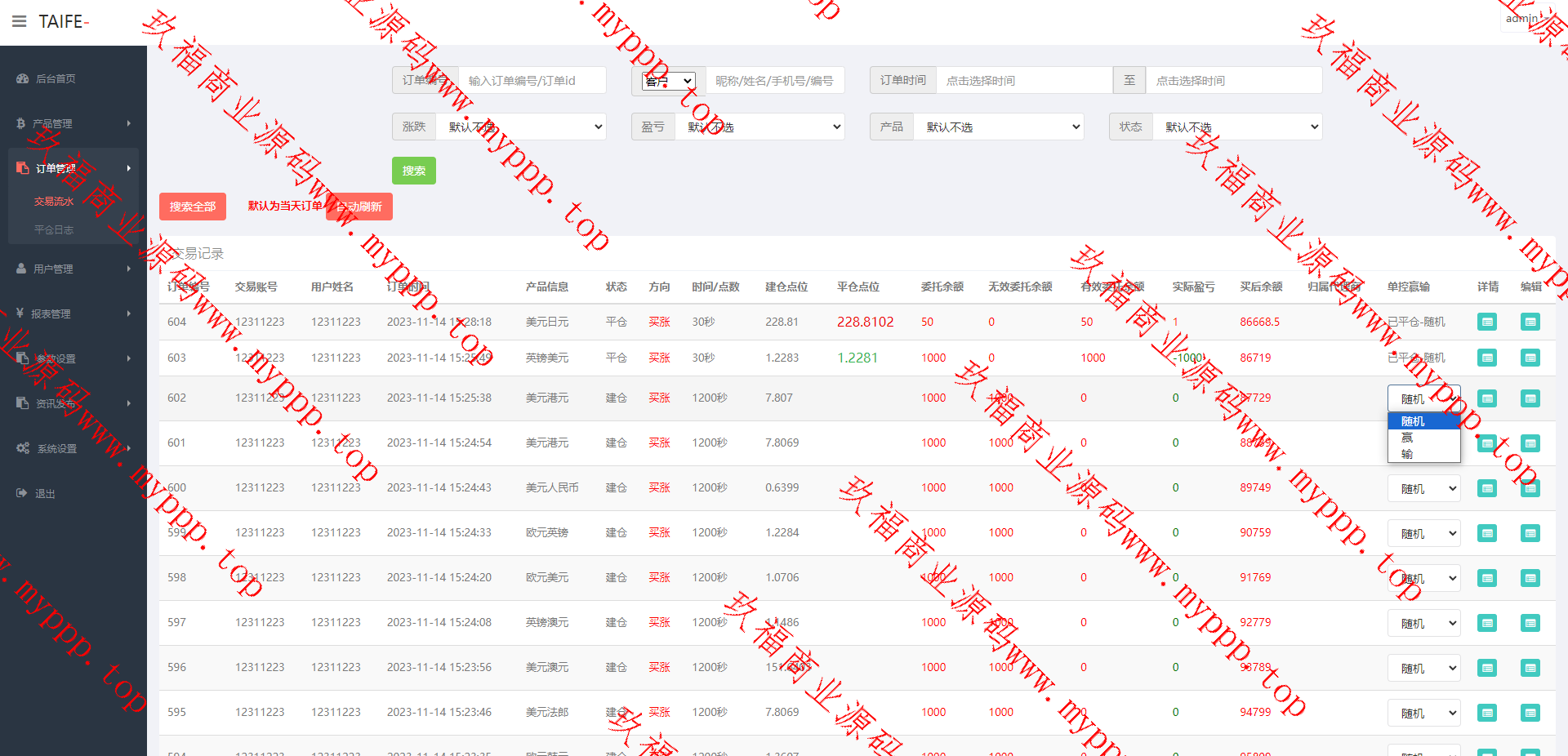The width and height of the screenshot is (1568, 756).
Task: Open details icon for order 603
Action: [1487, 358]
